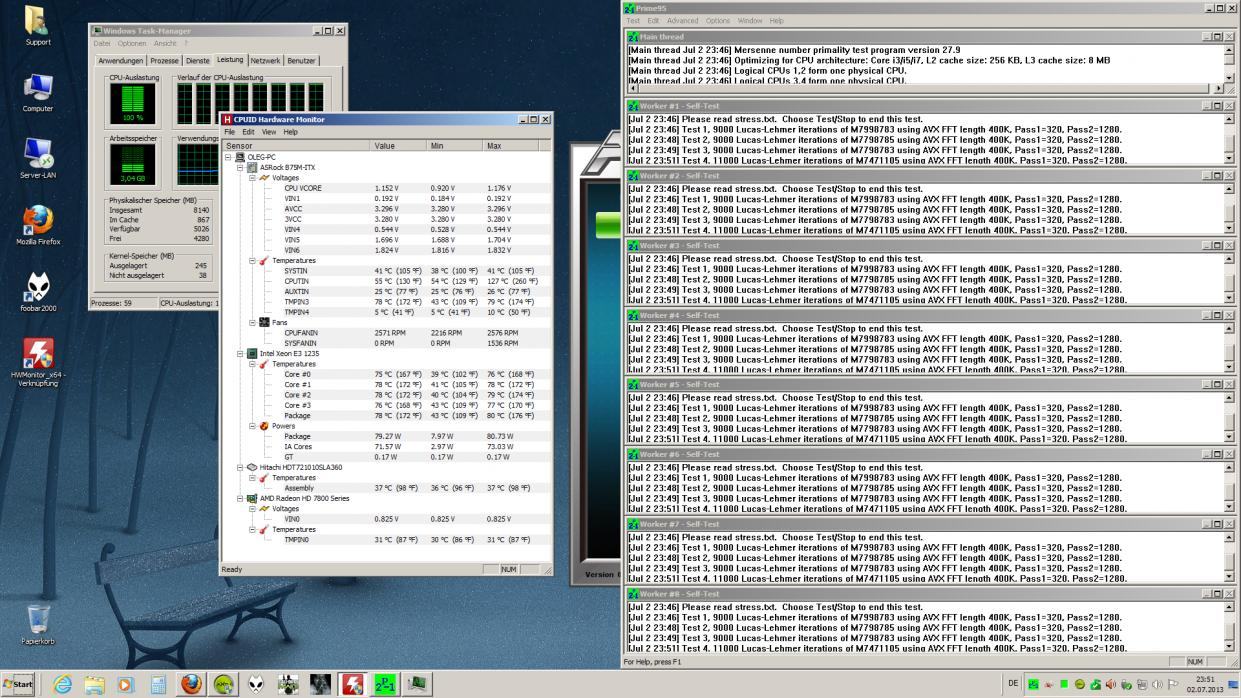
Task: Open the Test menu in Prime95
Action: tap(632, 21)
